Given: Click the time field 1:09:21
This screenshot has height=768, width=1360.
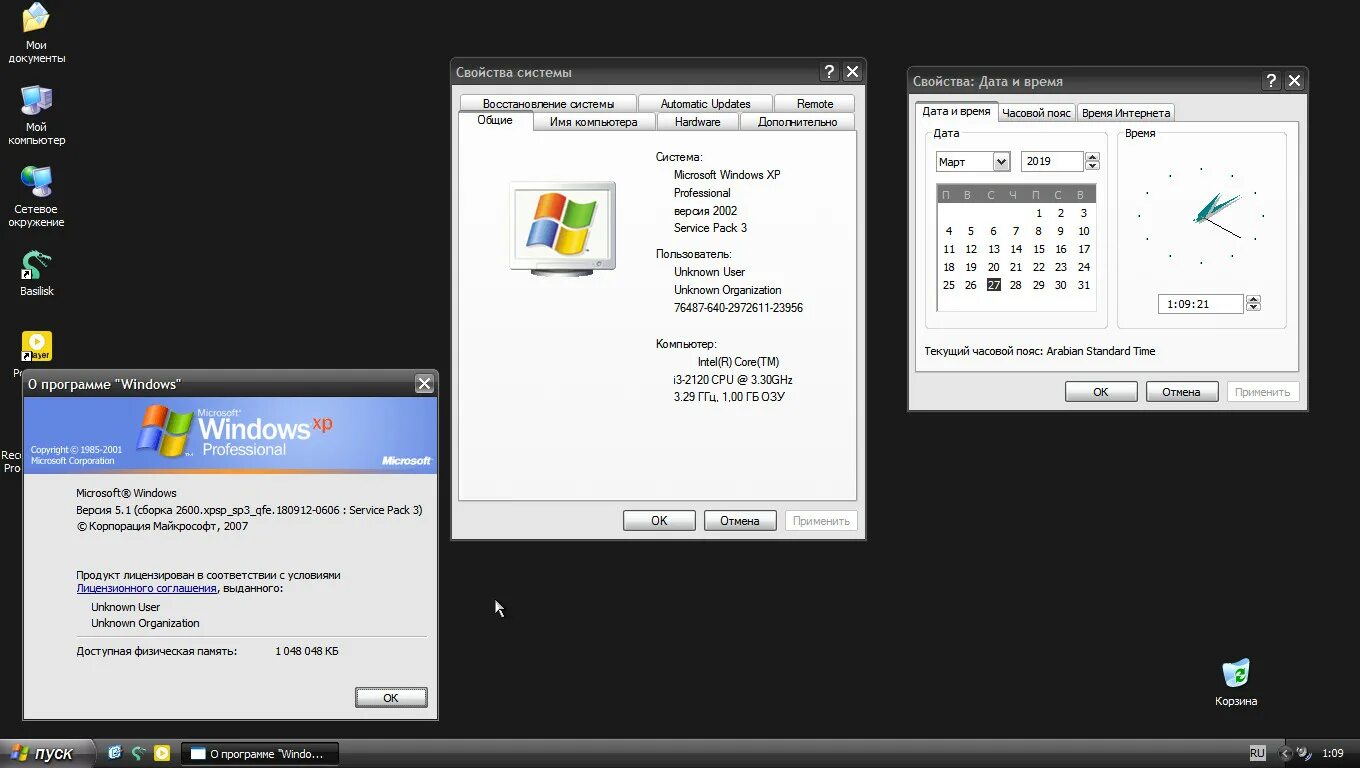Looking at the screenshot, I should (1200, 304).
